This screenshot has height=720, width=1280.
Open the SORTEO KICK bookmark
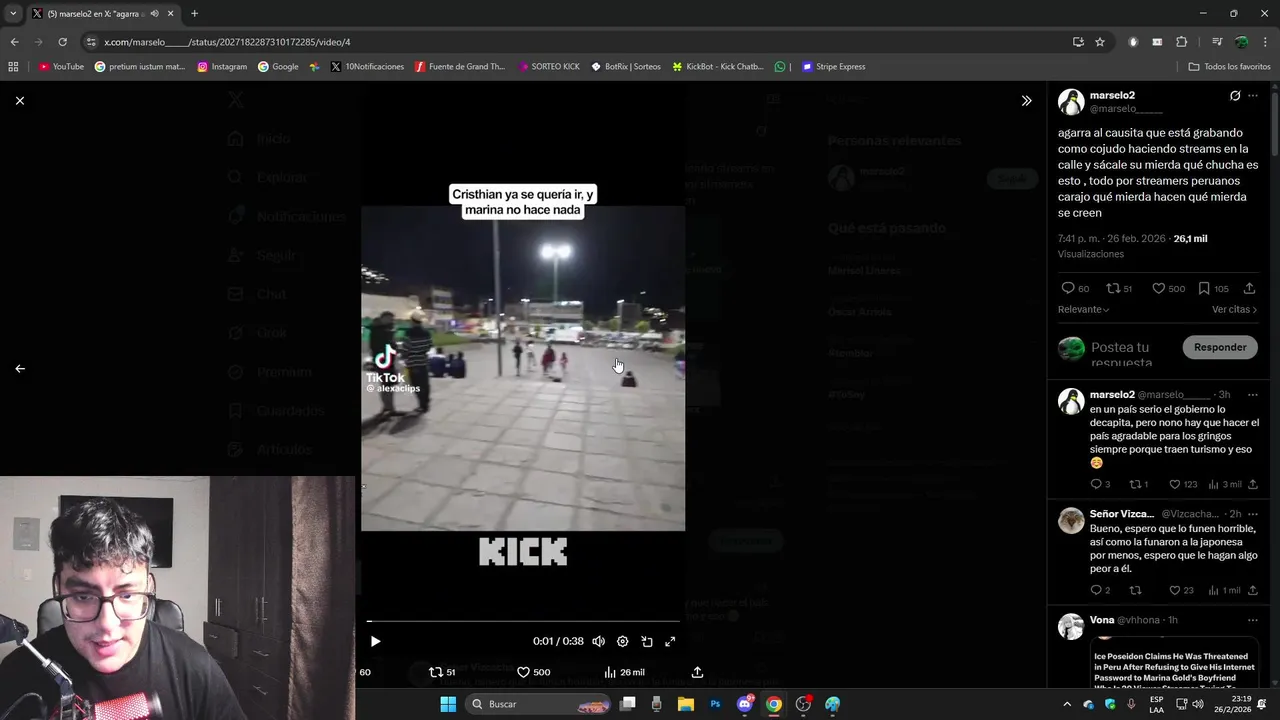tap(549, 67)
